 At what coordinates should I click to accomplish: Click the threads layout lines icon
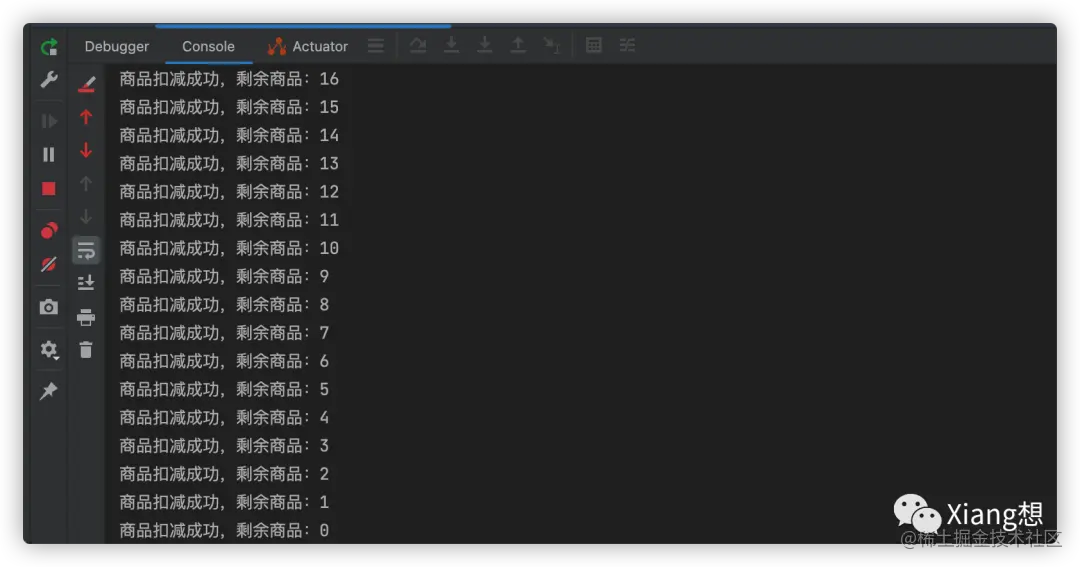[376, 45]
